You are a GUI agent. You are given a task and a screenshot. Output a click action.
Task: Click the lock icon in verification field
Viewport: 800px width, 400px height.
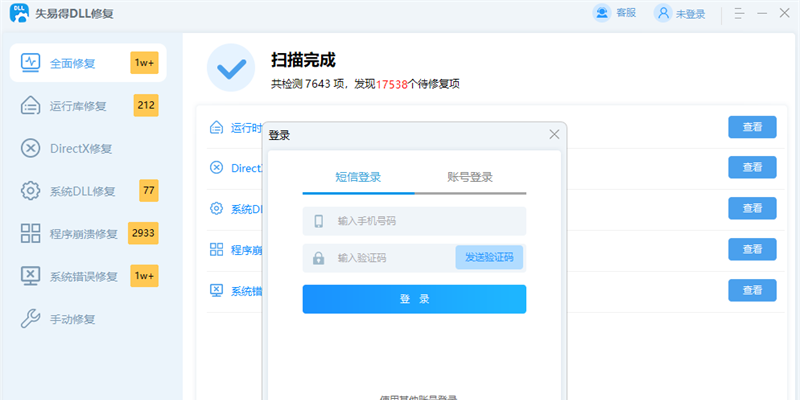click(318, 258)
